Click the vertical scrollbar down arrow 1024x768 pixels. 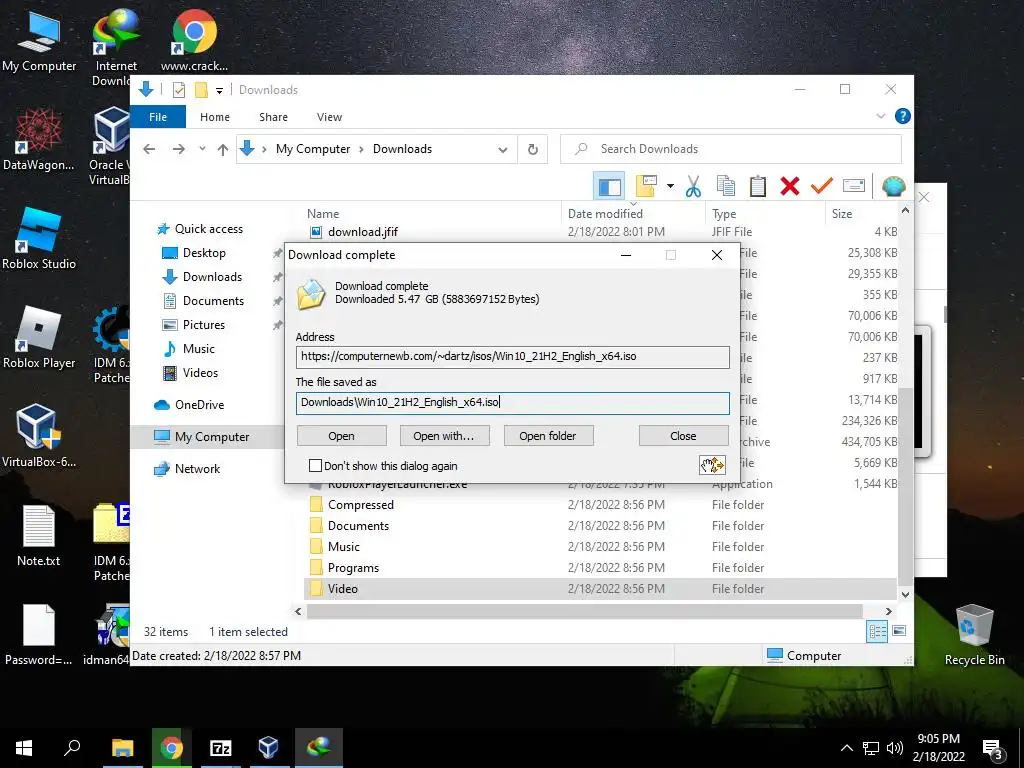tap(905, 594)
